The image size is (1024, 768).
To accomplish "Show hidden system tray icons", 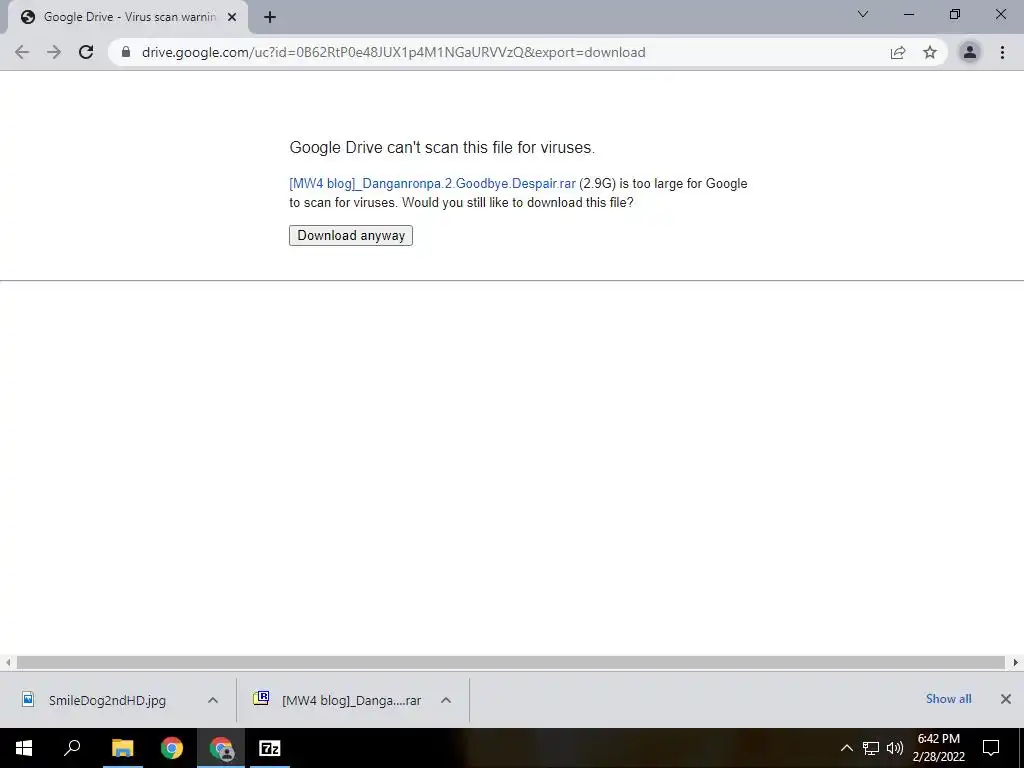I will 846,748.
